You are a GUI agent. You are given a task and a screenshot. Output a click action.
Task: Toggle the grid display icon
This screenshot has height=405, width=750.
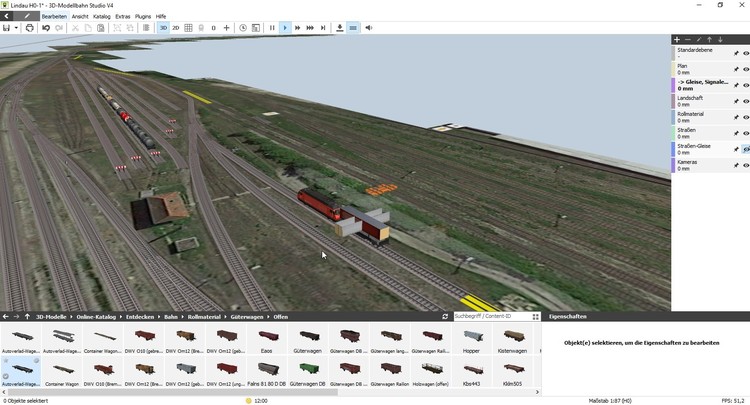coord(188,28)
